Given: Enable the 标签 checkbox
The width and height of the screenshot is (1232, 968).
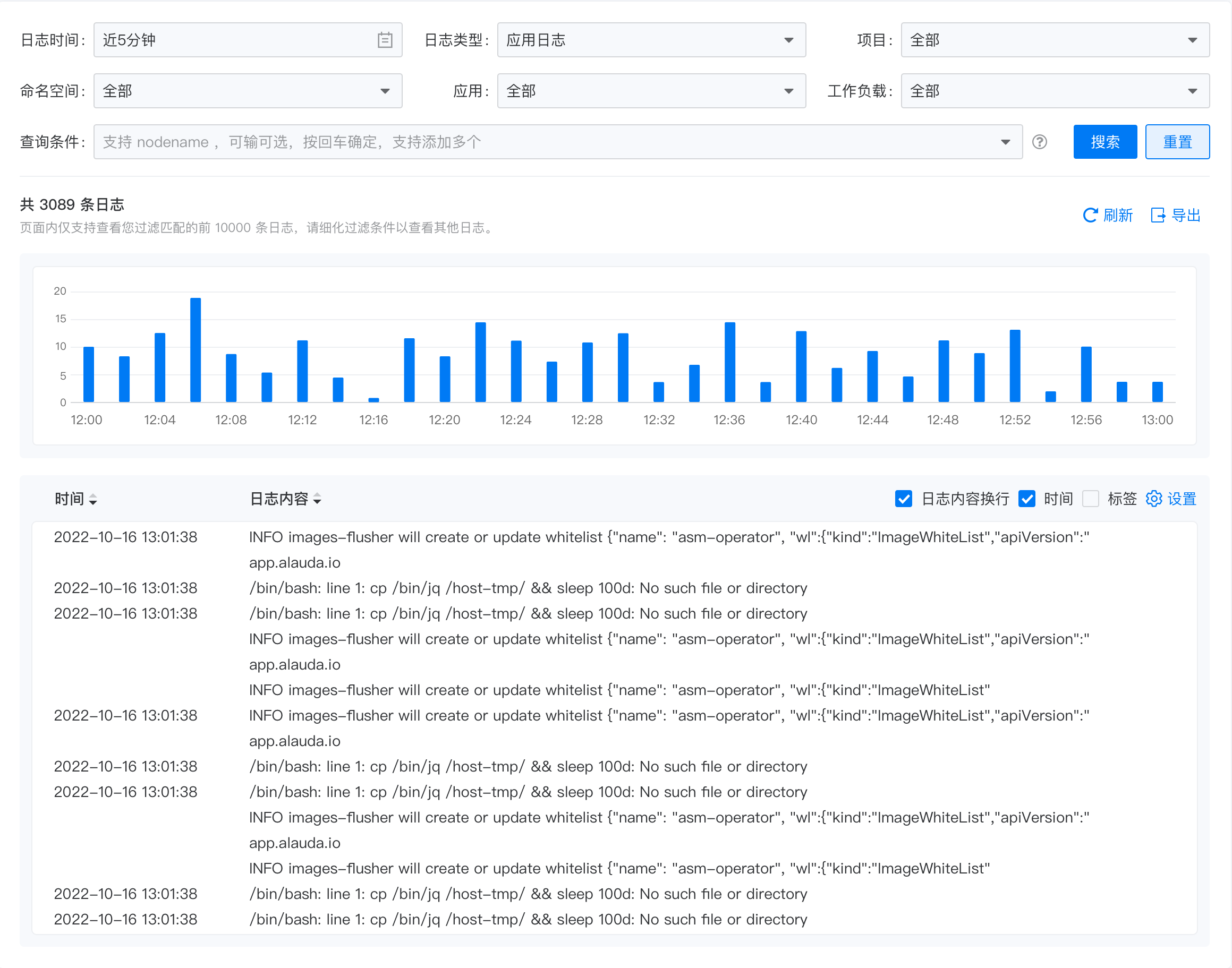Looking at the screenshot, I should click(1090, 499).
